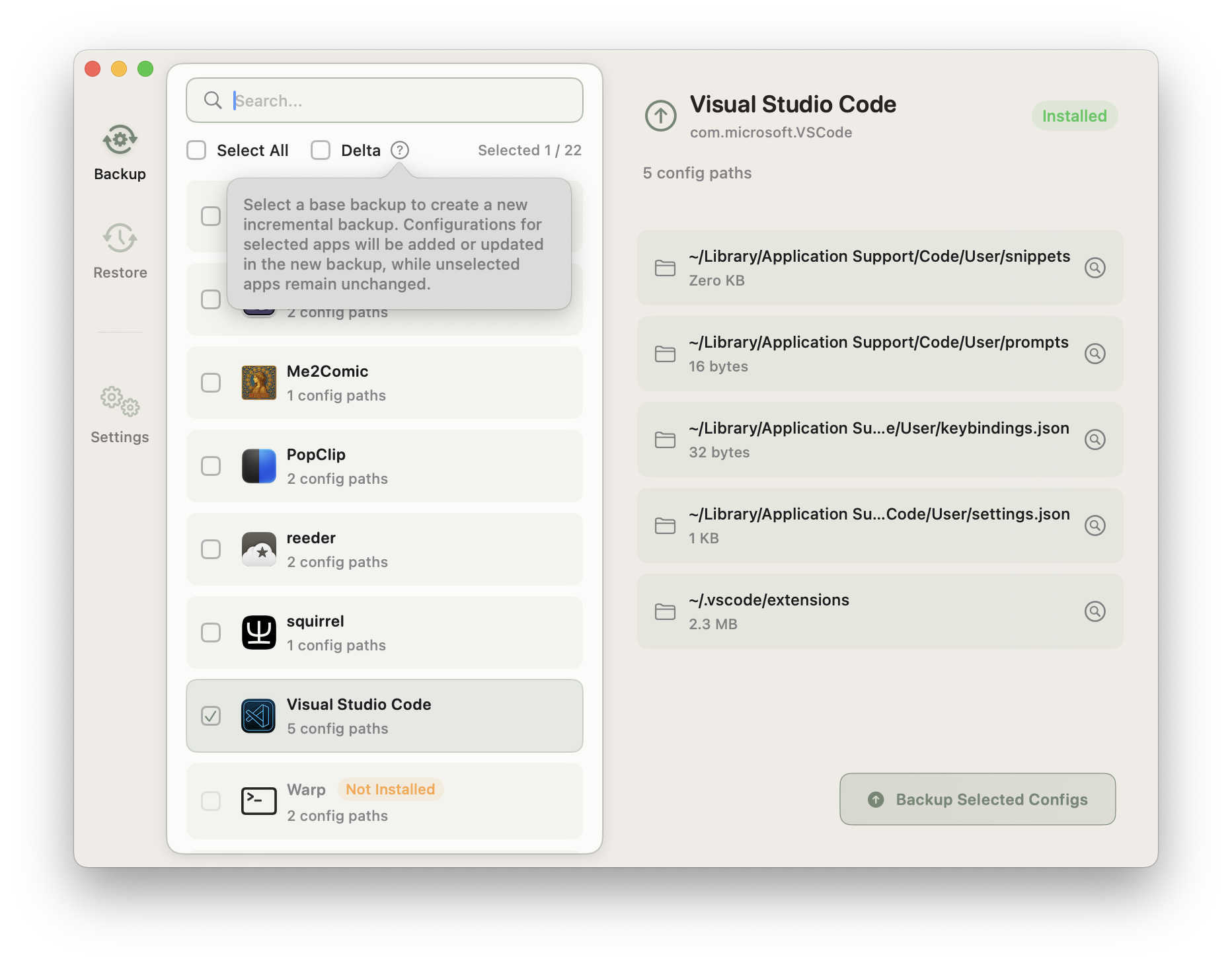
Task: Click the magnifier icon in the search box
Action: pyautogui.click(x=213, y=100)
